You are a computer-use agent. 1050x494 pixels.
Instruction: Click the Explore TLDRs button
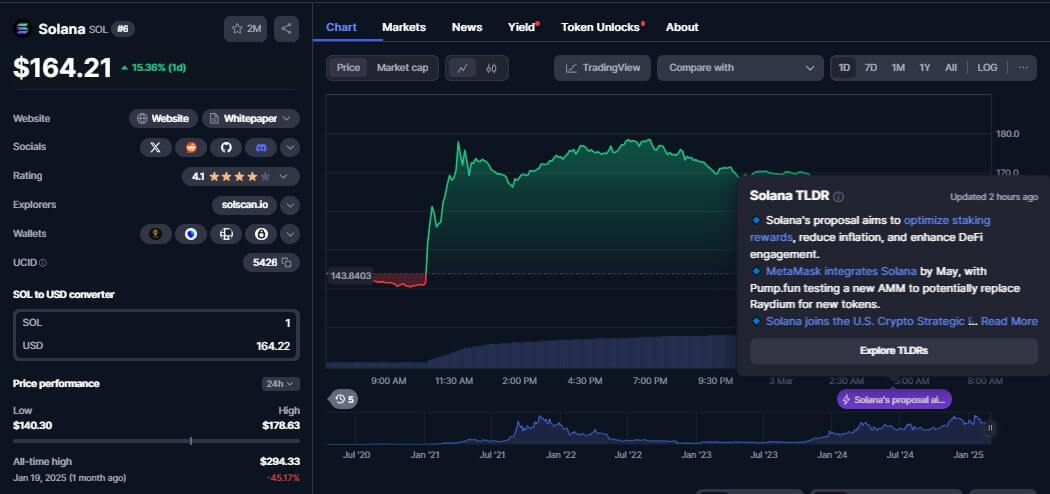pyautogui.click(x=893, y=351)
